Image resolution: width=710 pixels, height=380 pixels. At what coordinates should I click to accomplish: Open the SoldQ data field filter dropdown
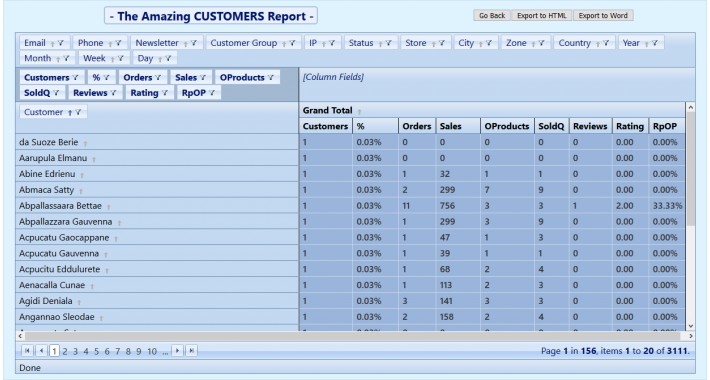click(56, 93)
